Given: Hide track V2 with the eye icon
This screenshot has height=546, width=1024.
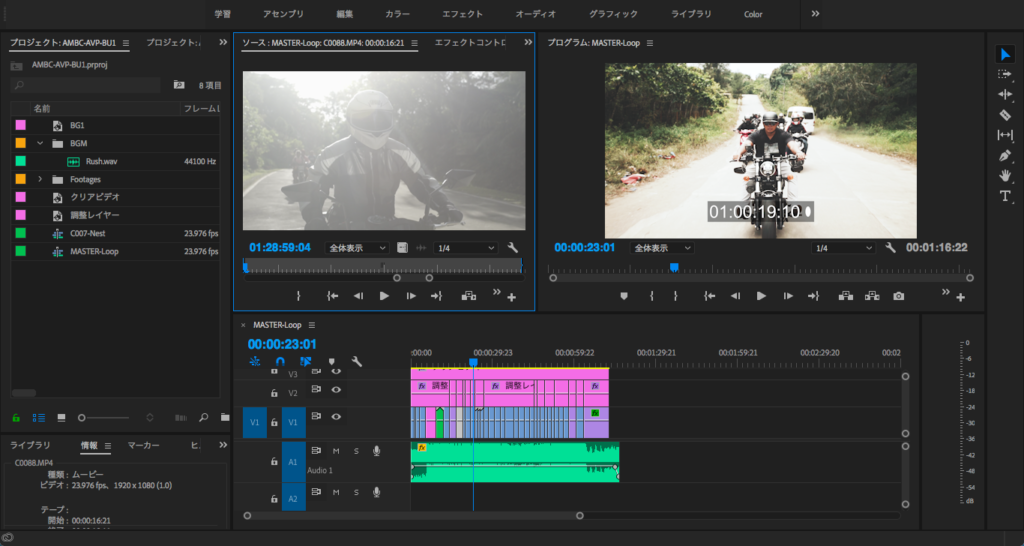Looking at the screenshot, I should [x=336, y=391].
